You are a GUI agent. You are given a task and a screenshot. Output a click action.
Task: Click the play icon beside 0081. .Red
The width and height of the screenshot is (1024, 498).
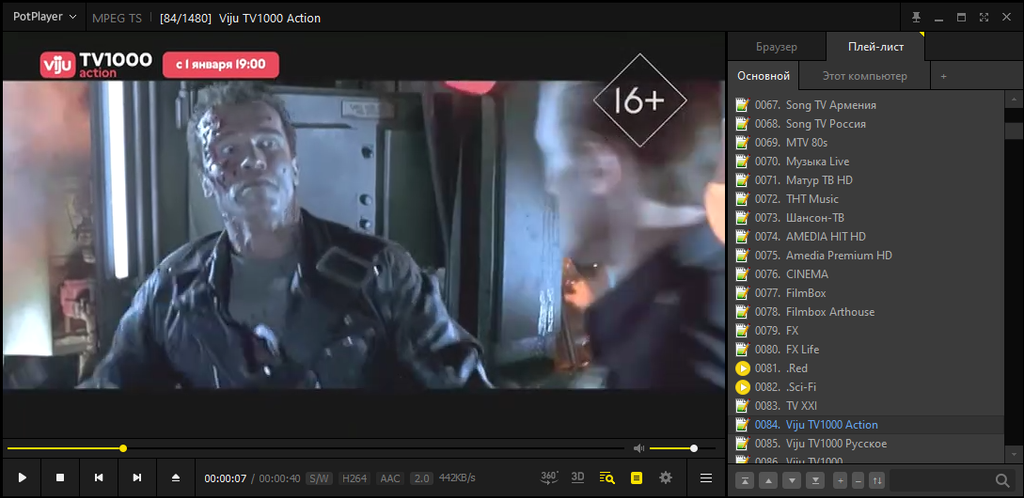pos(743,368)
